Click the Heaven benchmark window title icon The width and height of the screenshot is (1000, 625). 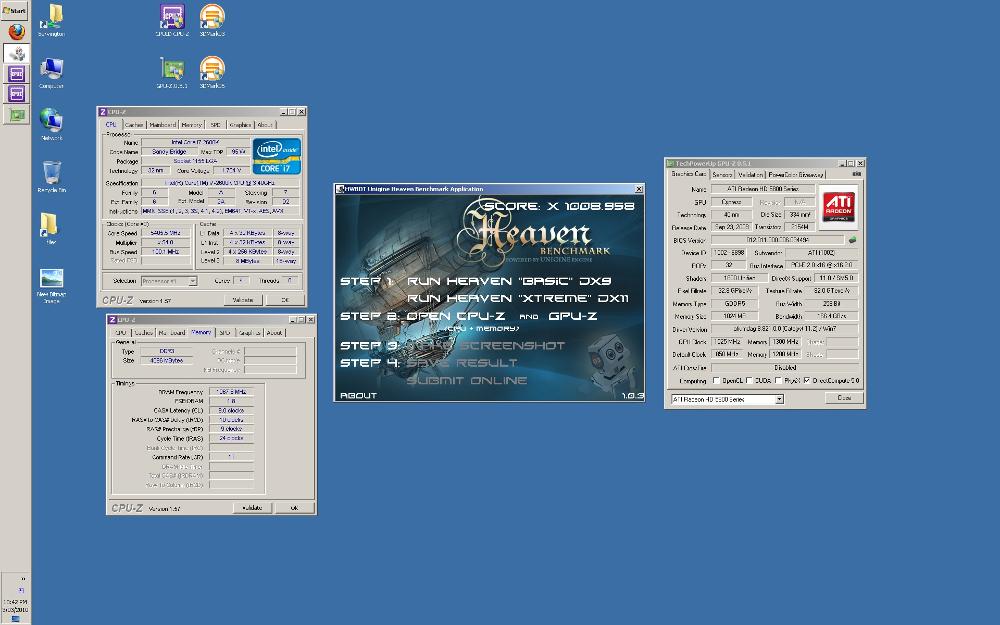pos(340,189)
